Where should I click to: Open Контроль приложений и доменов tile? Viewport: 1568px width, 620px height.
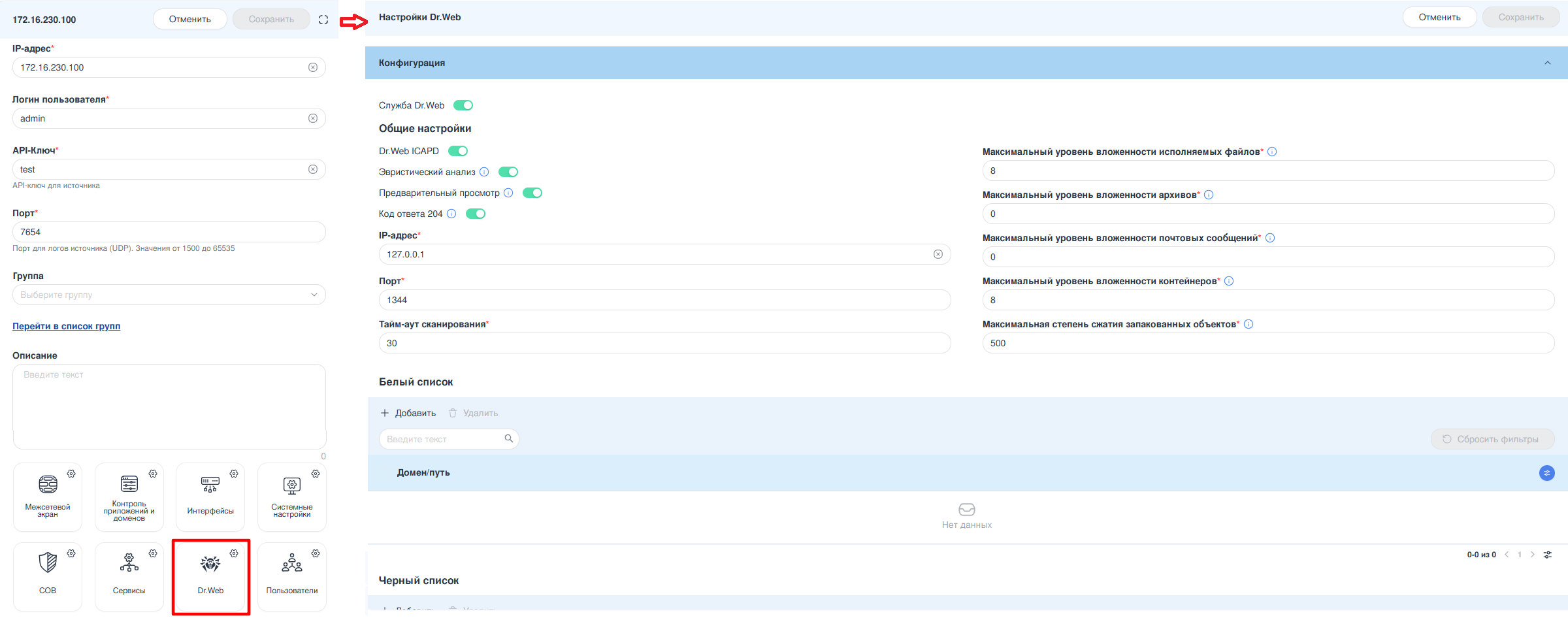pos(129,497)
